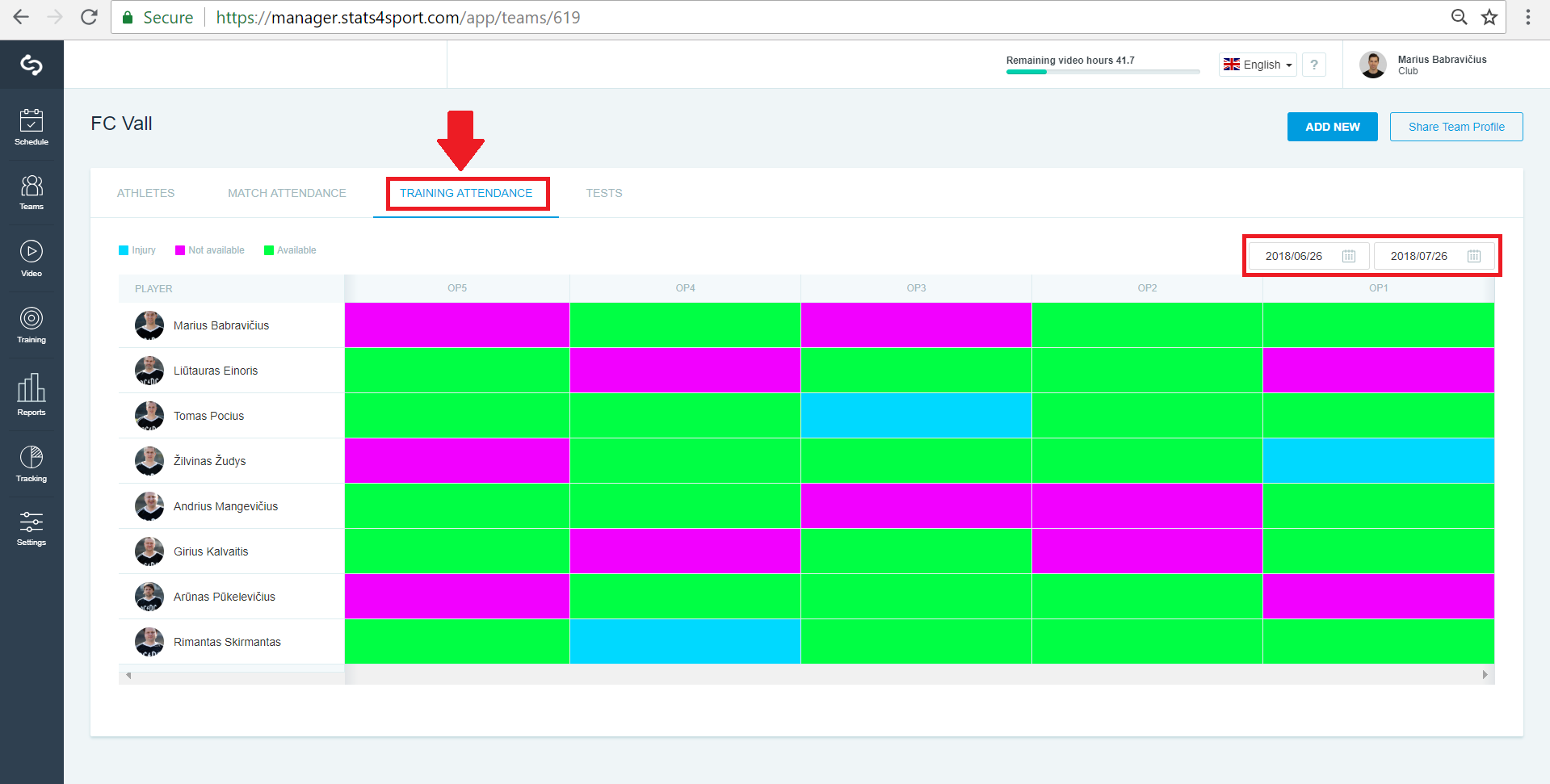Open the Schedule section in sidebar
Viewport: 1550px width, 784px height.
coord(32,127)
